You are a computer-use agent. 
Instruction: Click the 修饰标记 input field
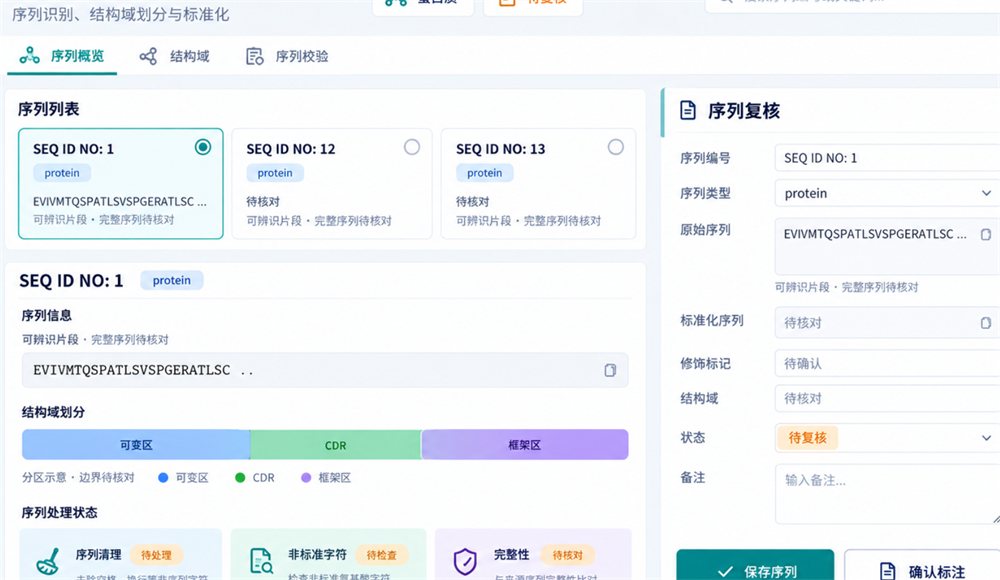[x=887, y=364]
